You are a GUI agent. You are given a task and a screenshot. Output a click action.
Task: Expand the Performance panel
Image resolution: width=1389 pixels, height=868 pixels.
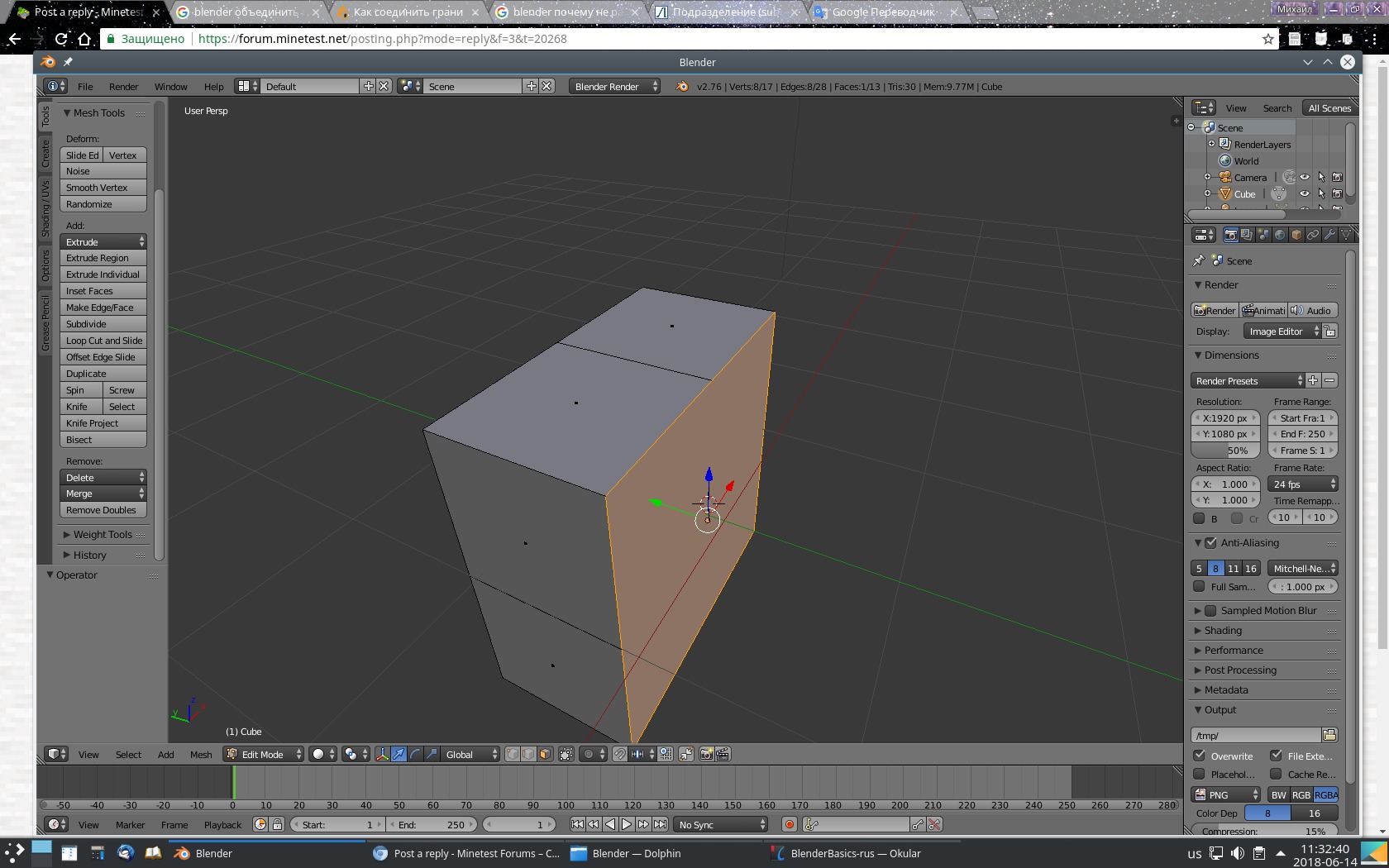(1234, 651)
